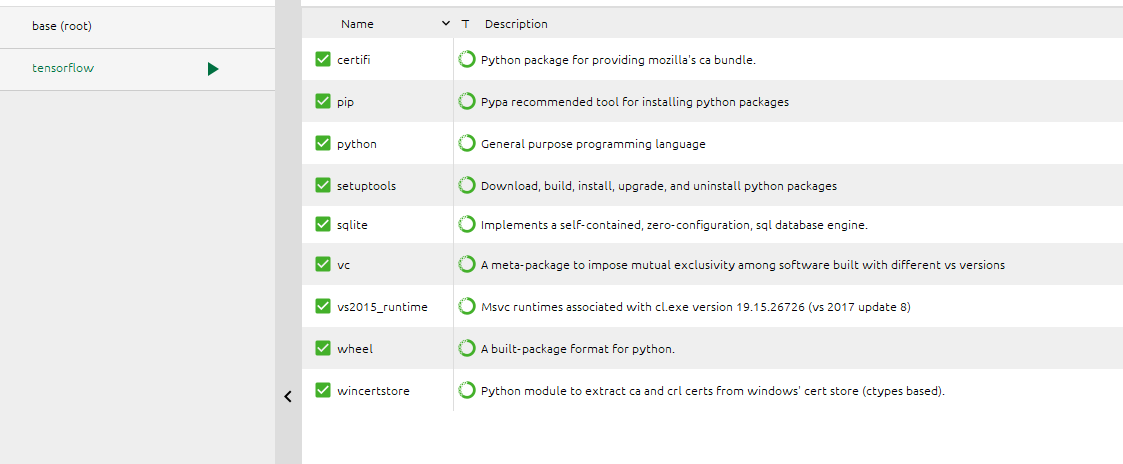Click the Description column header

coord(516,24)
